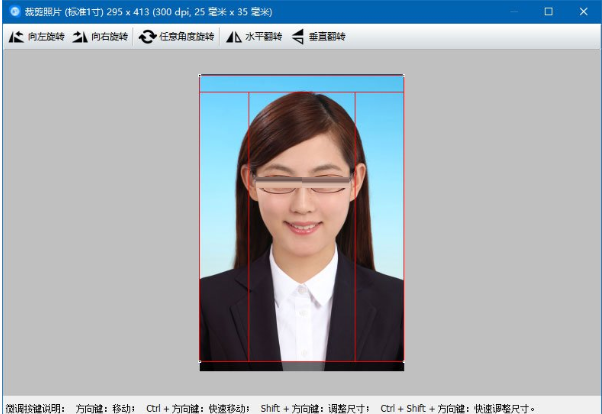This screenshot has height=414, width=602.
Task: Click the top-right crop corner handle
Action: [x=403, y=75]
